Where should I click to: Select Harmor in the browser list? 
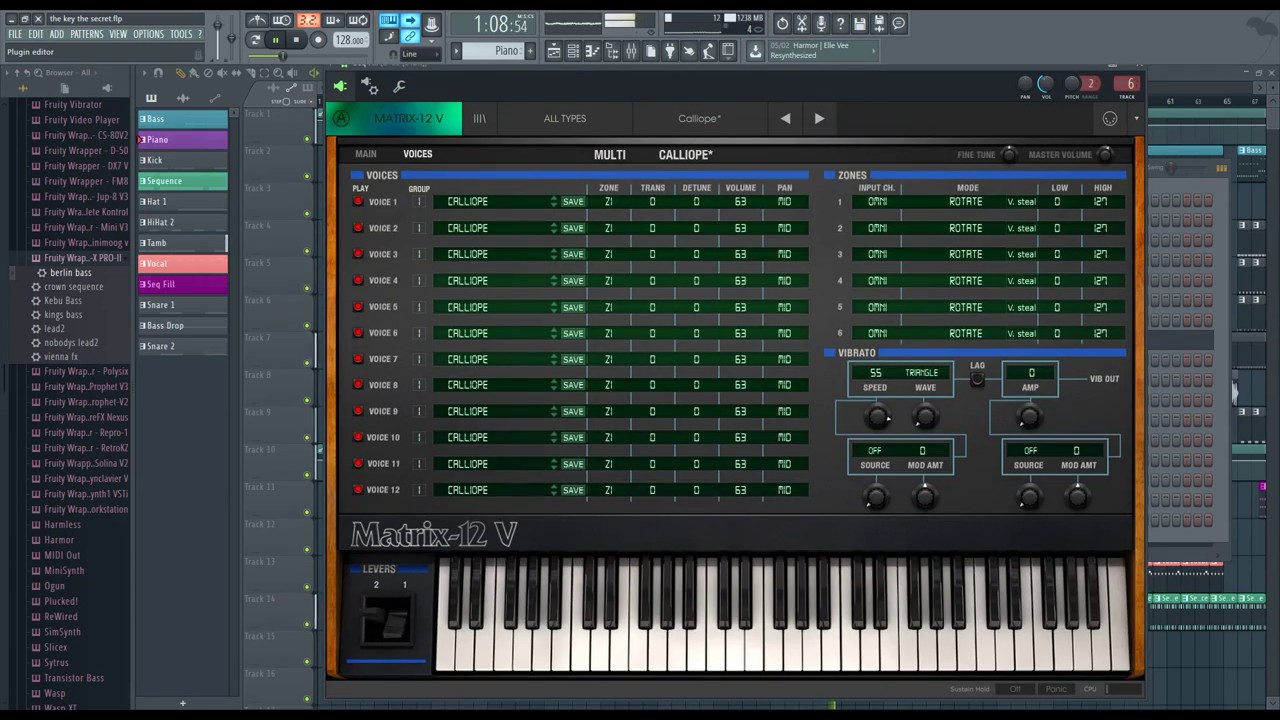tap(59, 540)
